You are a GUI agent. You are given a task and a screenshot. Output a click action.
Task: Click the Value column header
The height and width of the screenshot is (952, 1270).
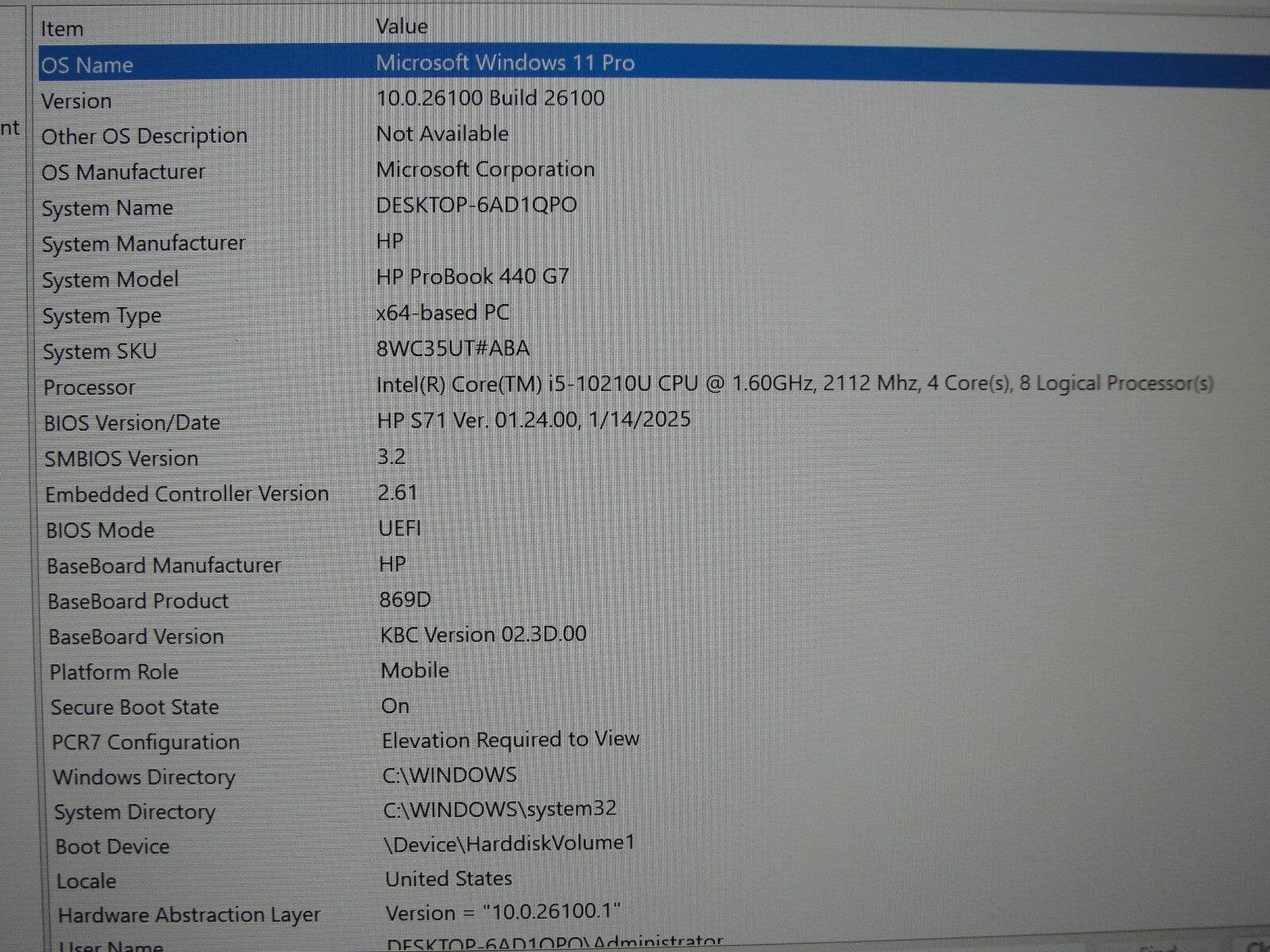point(402,27)
